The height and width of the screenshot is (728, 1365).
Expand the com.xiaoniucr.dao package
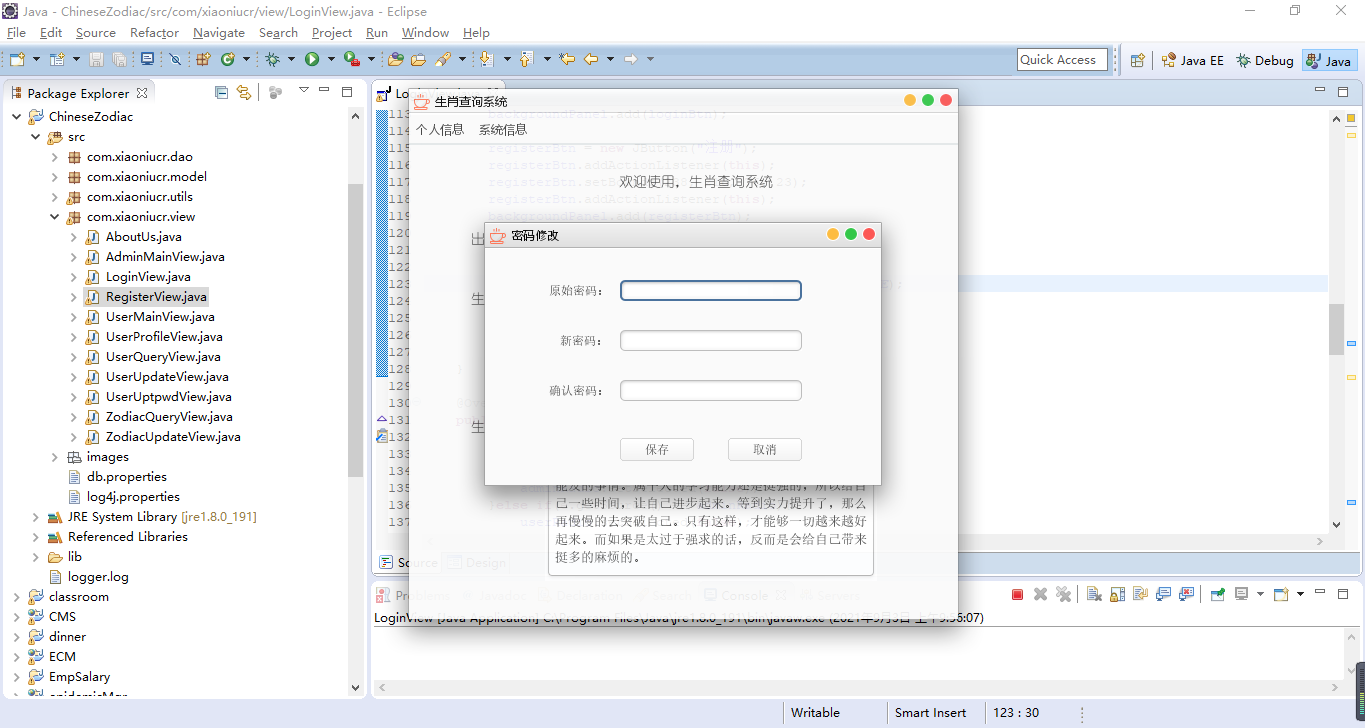pos(55,157)
